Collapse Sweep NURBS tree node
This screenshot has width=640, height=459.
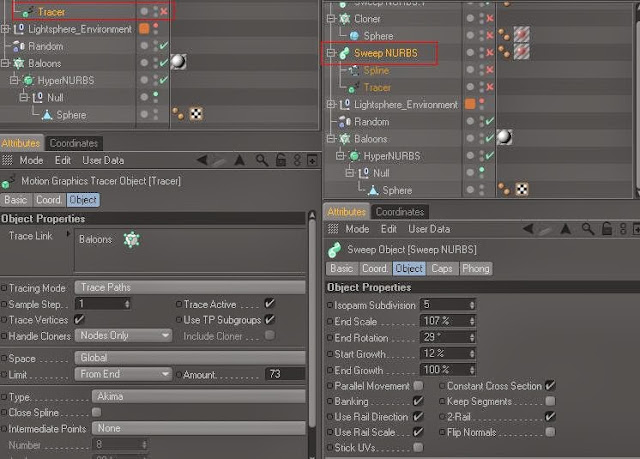(331, 53)
